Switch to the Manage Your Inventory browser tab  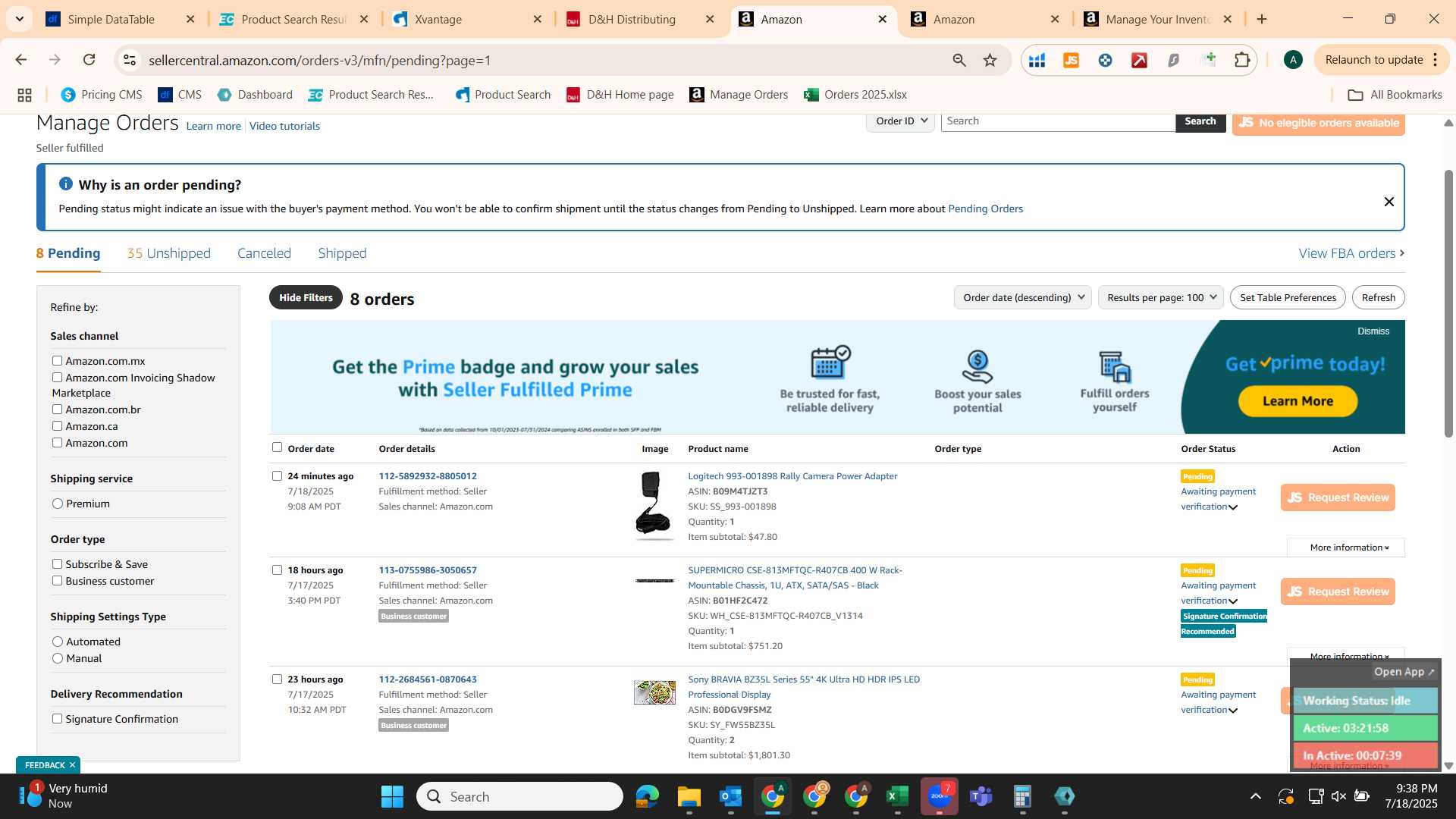(1157, 19)
